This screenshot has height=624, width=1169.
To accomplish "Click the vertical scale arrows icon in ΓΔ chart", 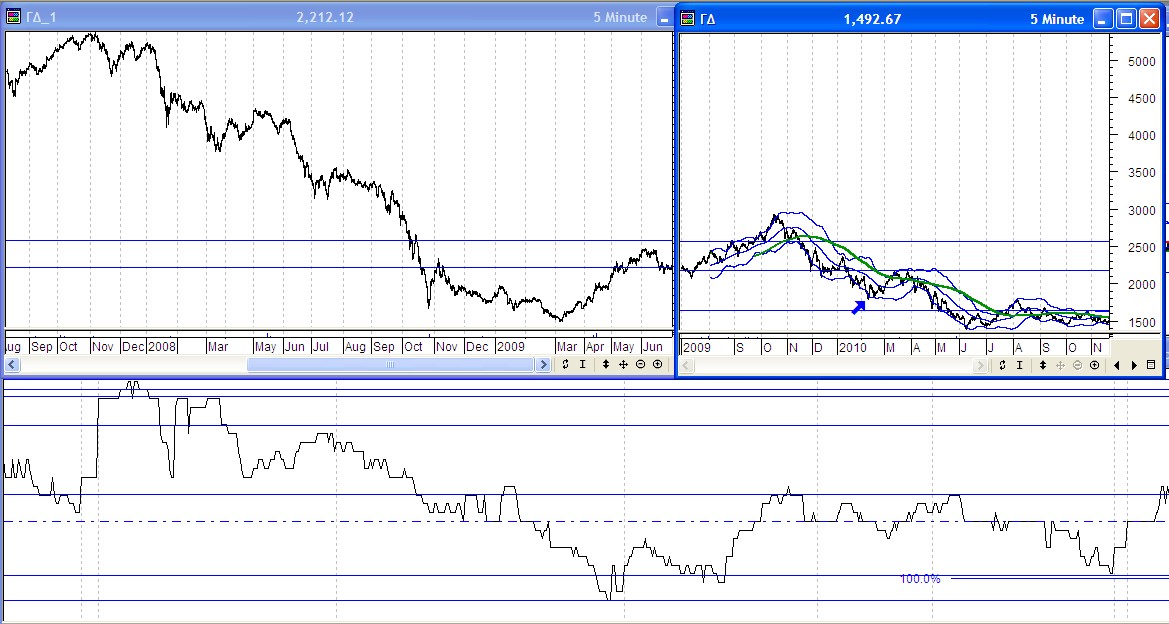I will coord(1043,365).
